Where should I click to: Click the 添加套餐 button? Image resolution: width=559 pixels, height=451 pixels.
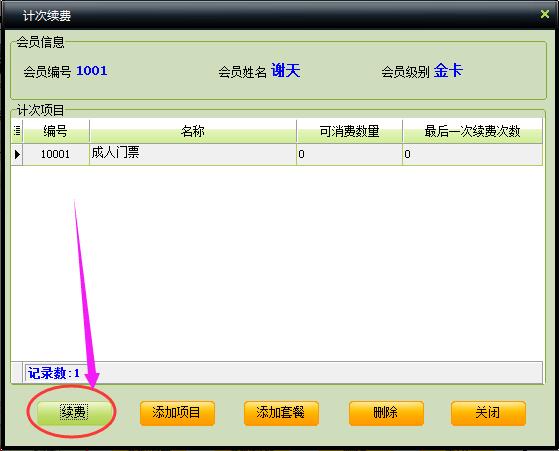click(281, 413)
